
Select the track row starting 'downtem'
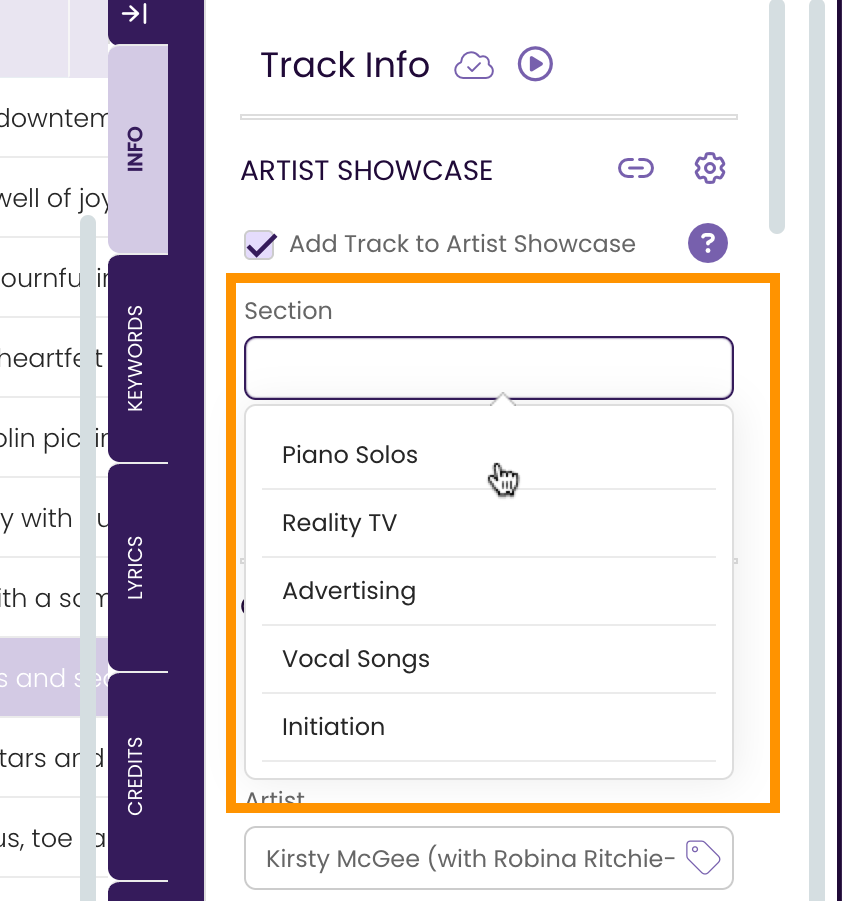(x=54, y=118)
